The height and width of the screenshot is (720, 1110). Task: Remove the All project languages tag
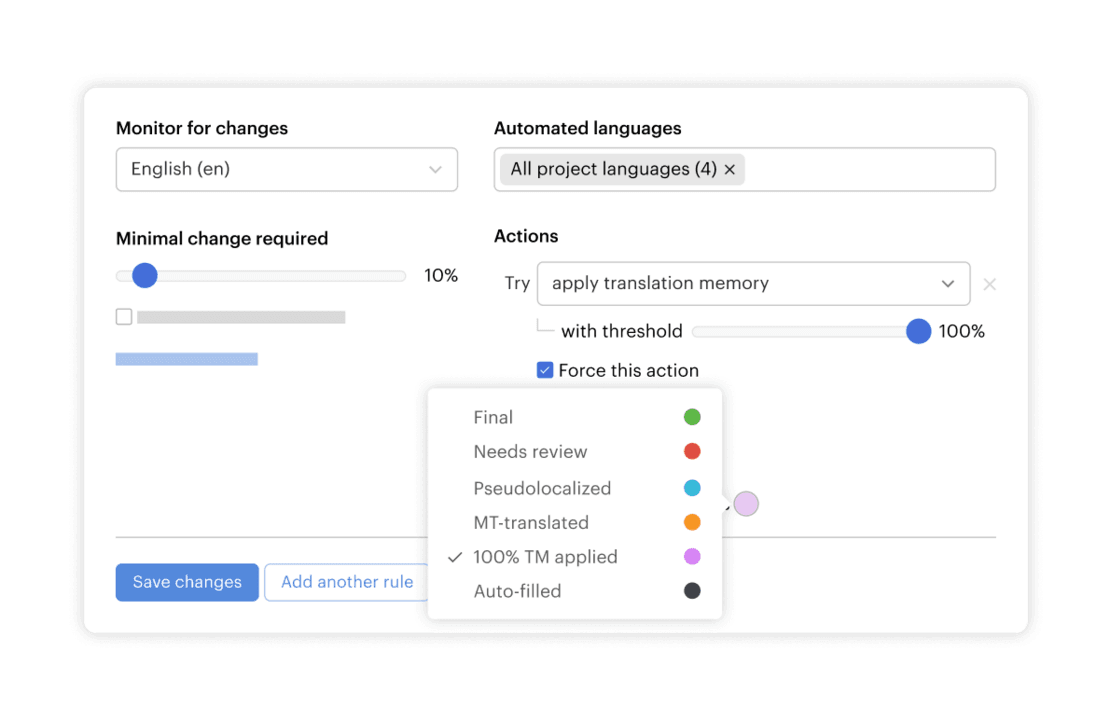point(729,170)
